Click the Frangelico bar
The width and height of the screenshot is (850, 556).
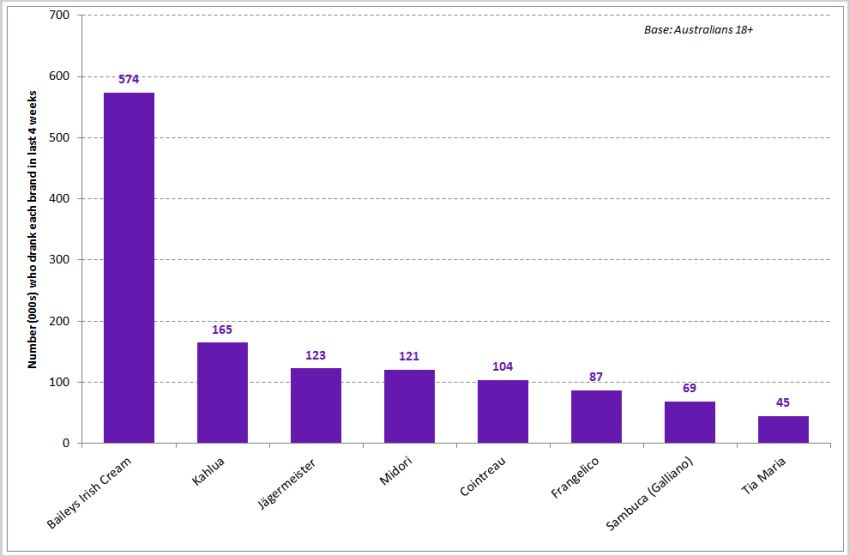(x=596, y=417)
